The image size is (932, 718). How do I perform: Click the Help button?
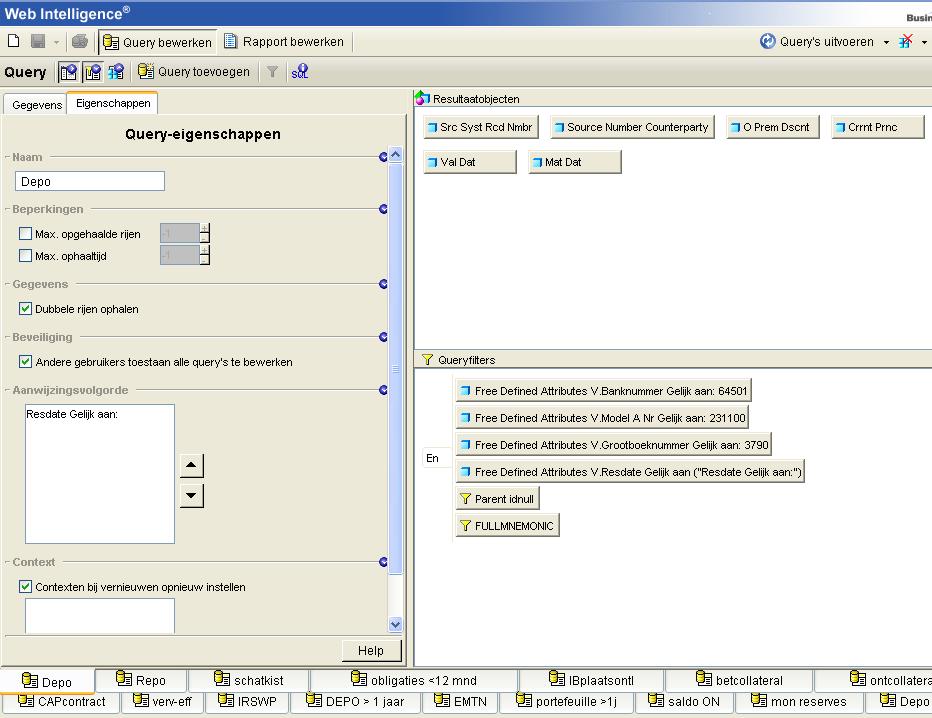pyautogui.click(x=370, y=650)
